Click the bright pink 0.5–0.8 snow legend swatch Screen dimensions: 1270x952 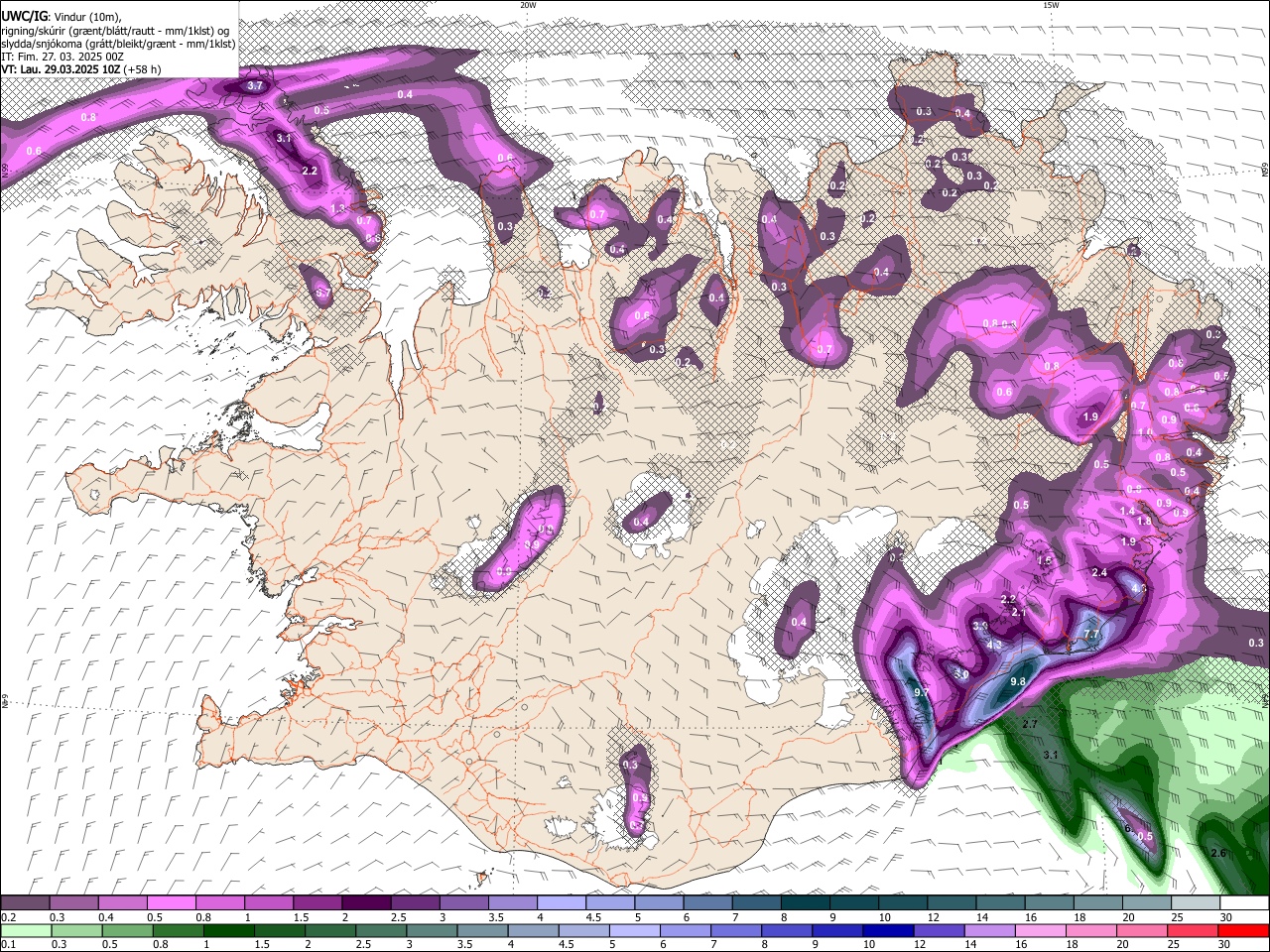point(171,903)
